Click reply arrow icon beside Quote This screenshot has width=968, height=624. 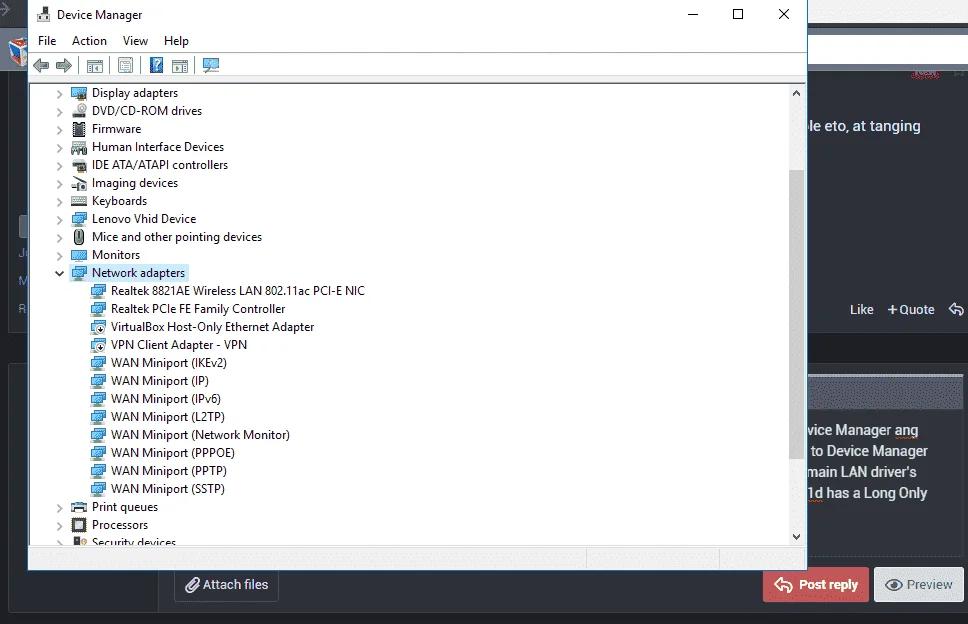956,309
